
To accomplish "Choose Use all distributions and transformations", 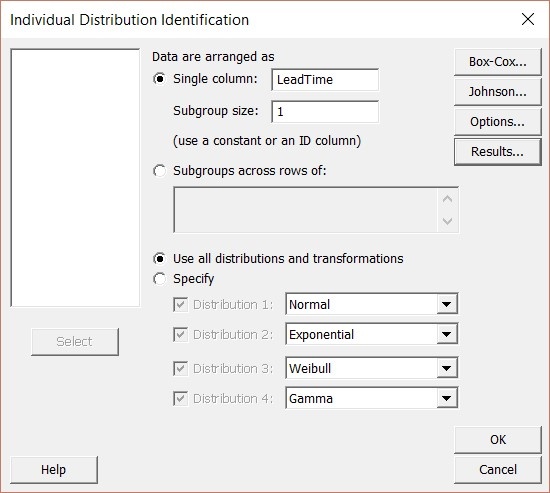I will [160, 259].
